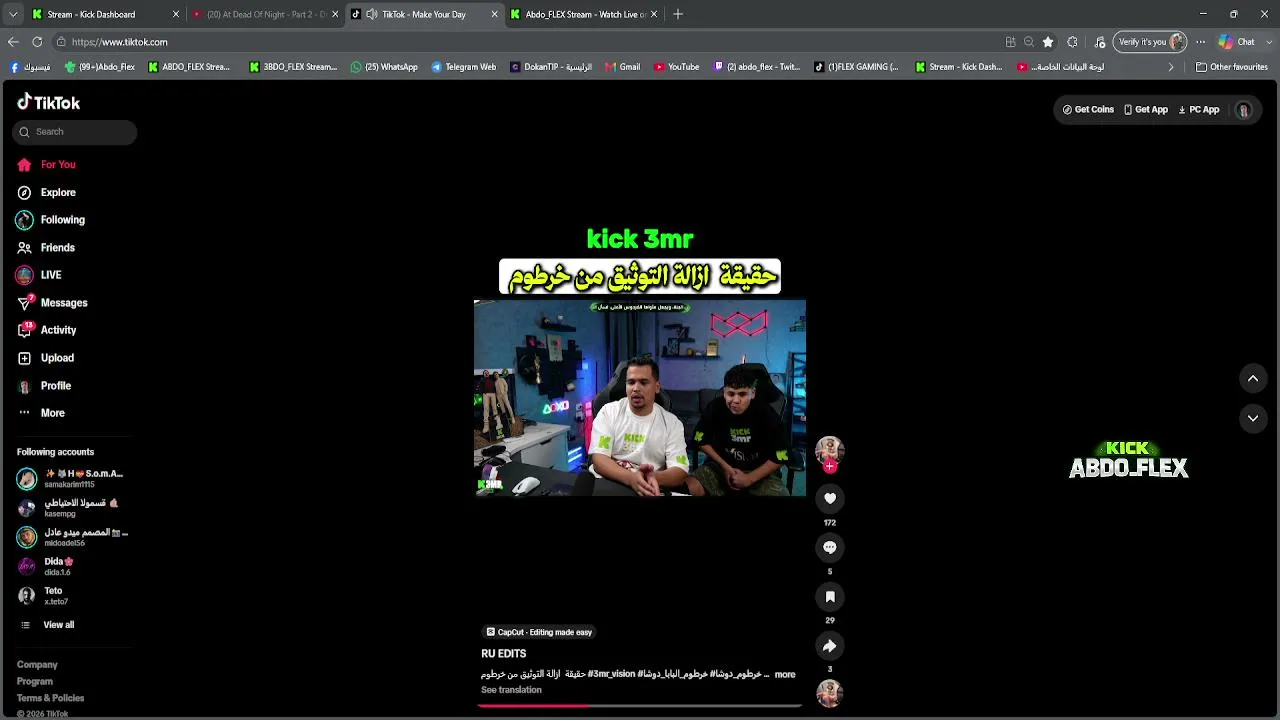Show more bookmarks with chevron
The width and height of the screenshot is (1280, 720).
(x=1171, y=67)
